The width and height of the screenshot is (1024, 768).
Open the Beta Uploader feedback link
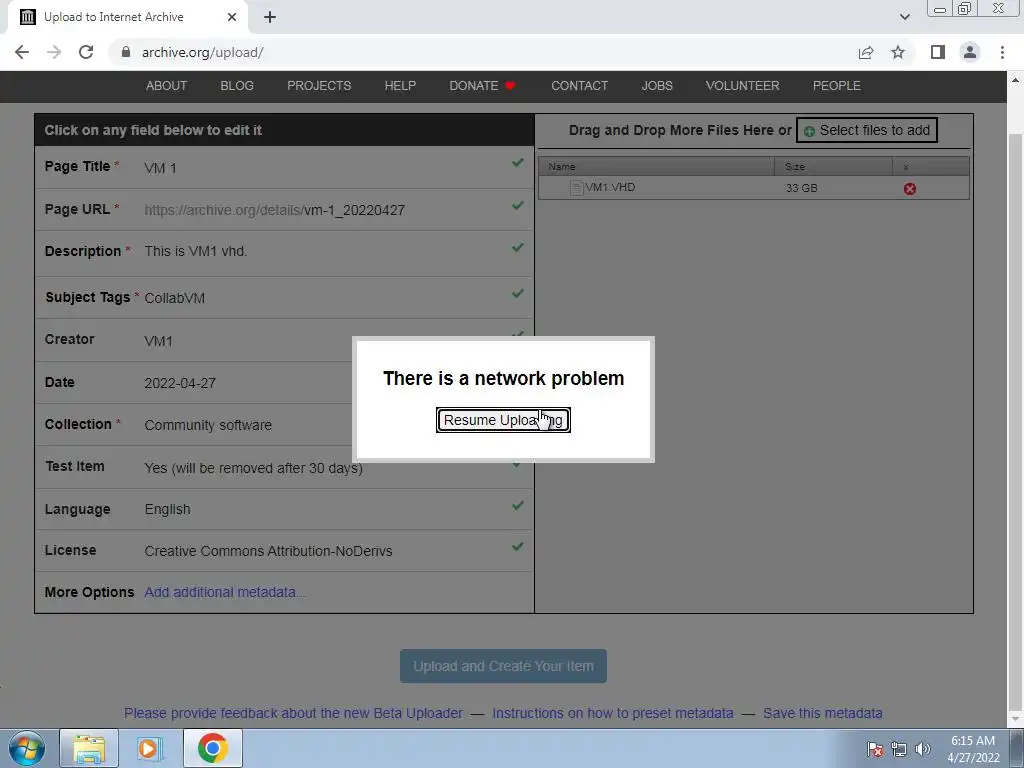[293, 713]
